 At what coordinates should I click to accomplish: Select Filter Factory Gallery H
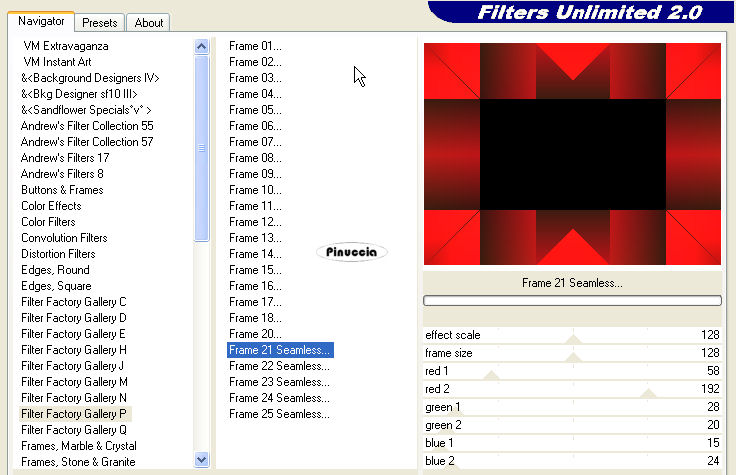pos(74,350)
